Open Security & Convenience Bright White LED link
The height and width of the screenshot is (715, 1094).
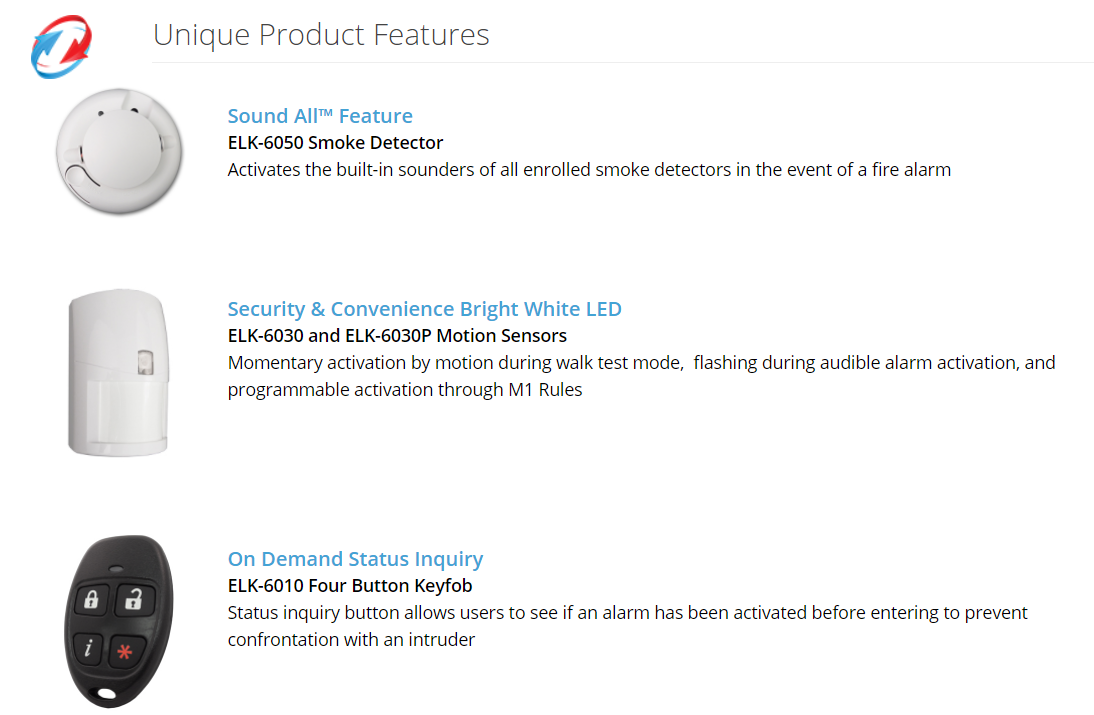(424, 309)
